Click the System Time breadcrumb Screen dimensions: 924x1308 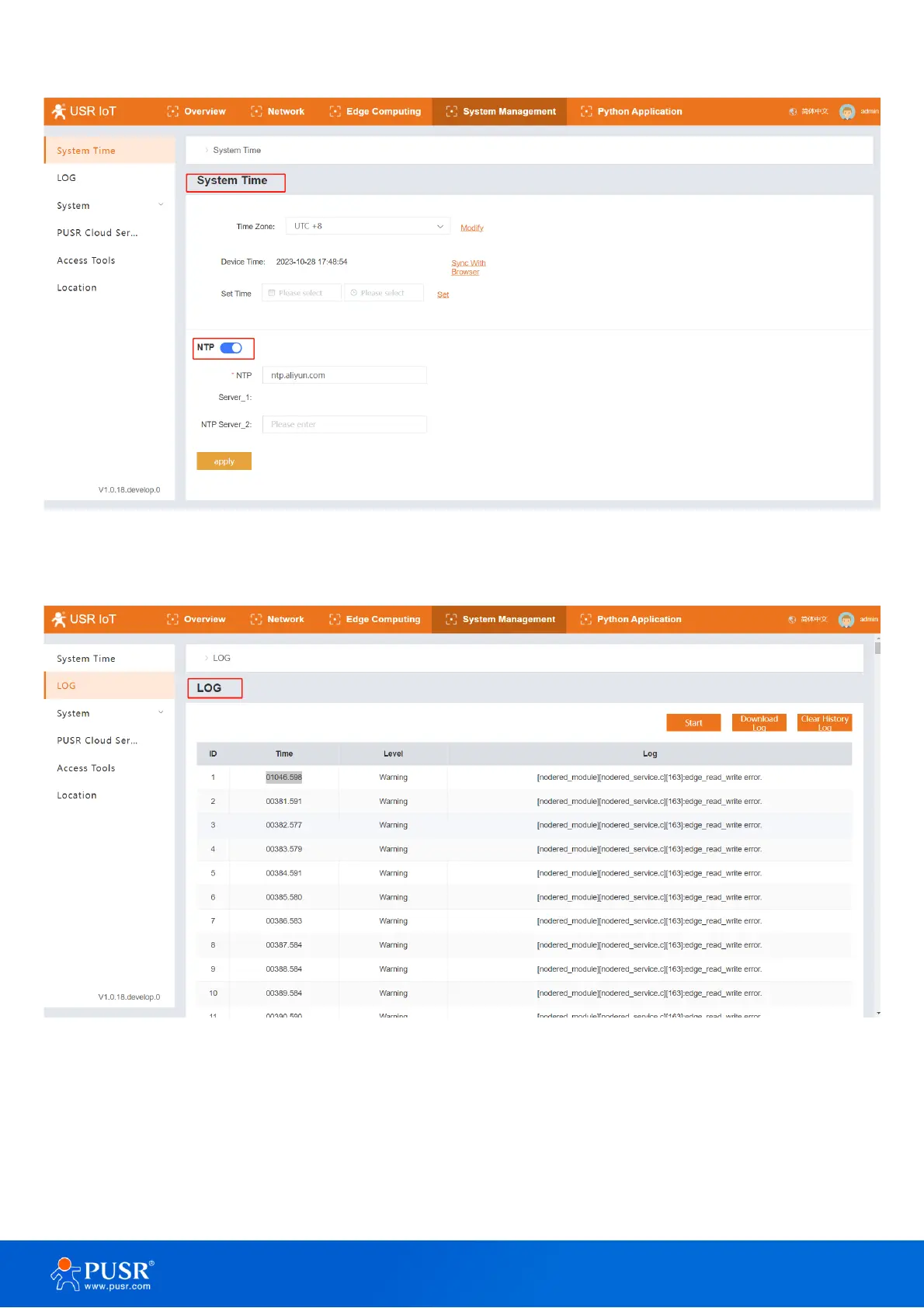click(237, 151)
